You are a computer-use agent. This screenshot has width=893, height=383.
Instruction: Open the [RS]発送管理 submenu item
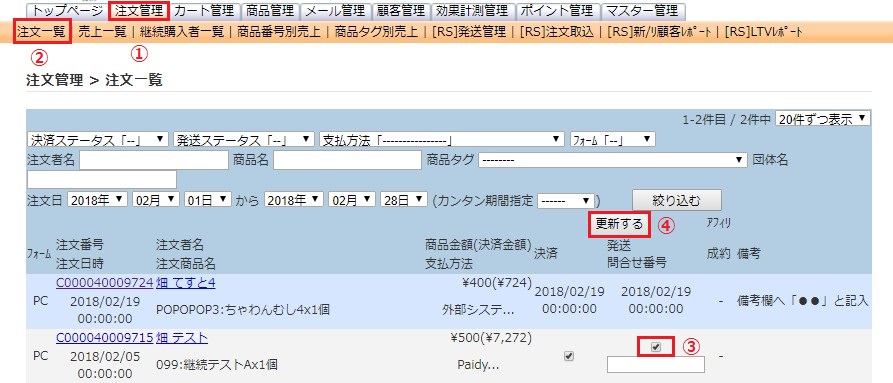(469, 32)
